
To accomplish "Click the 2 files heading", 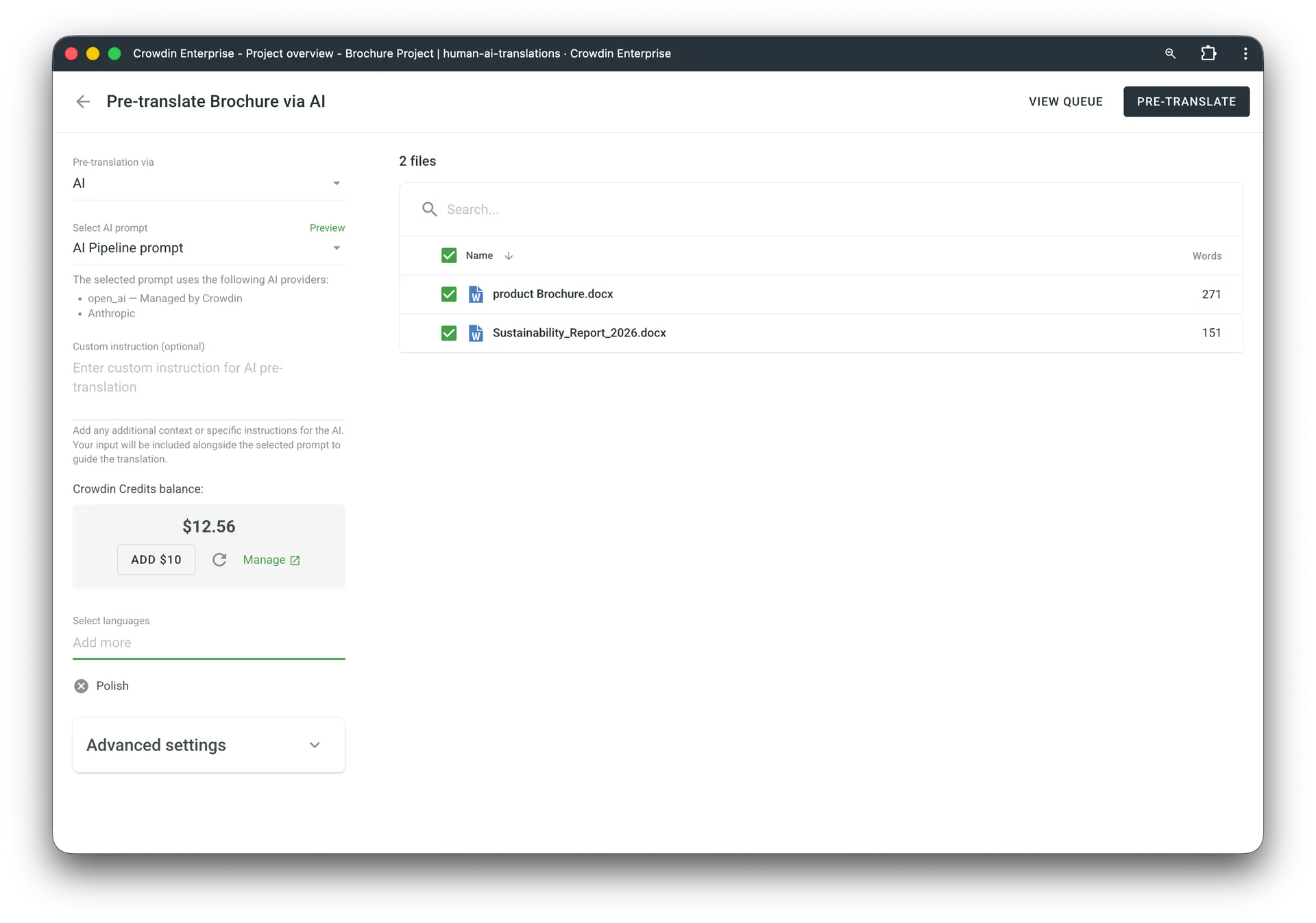I will point(417,161).
